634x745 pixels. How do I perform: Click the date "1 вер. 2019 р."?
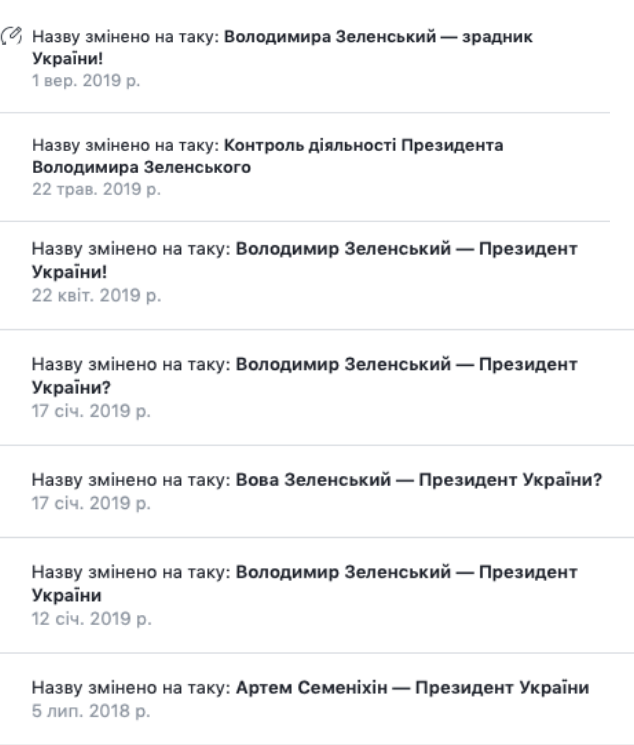coord(85,79)
